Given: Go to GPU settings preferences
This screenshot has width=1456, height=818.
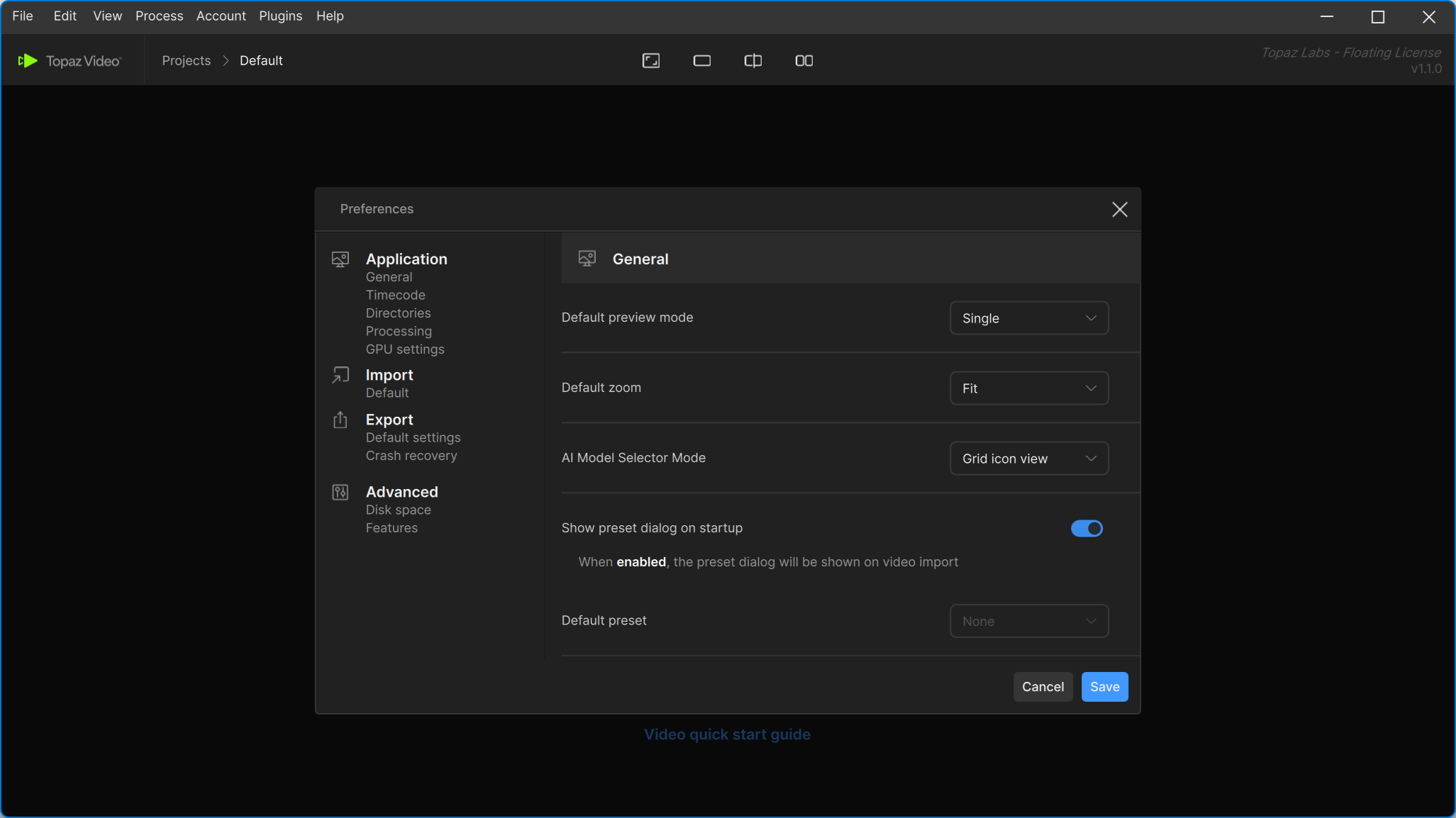Looking at the screenshot, I should coord(405,349).
